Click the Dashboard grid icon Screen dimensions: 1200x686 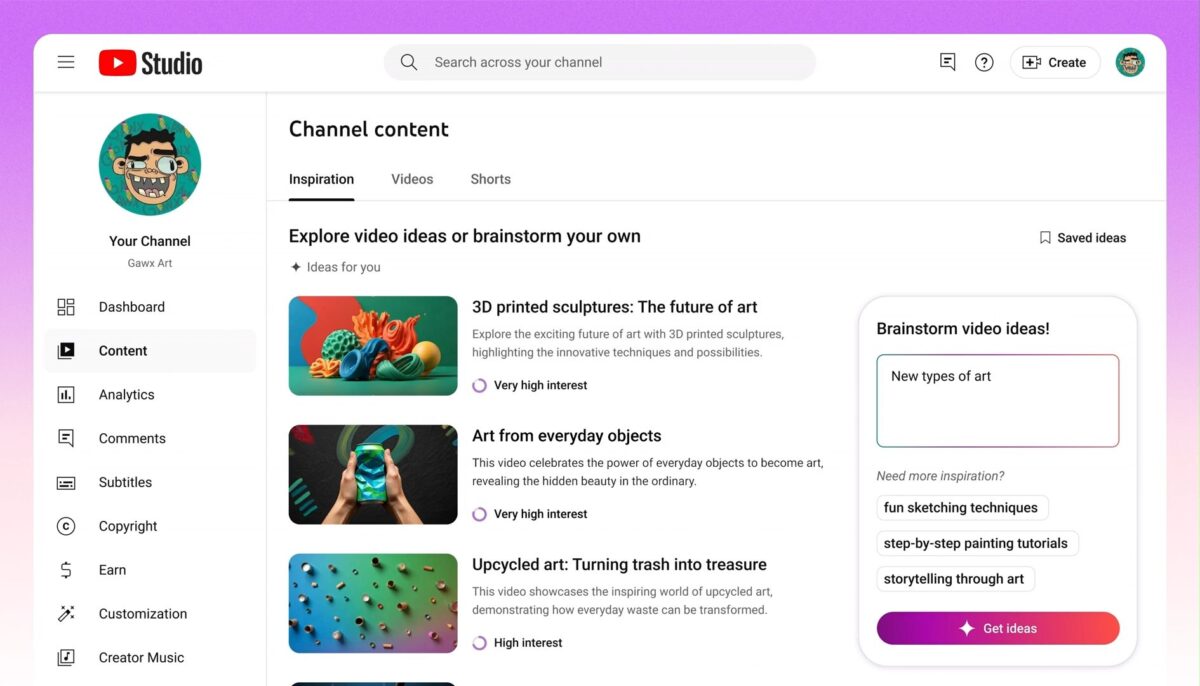click(x=66, y=307)
